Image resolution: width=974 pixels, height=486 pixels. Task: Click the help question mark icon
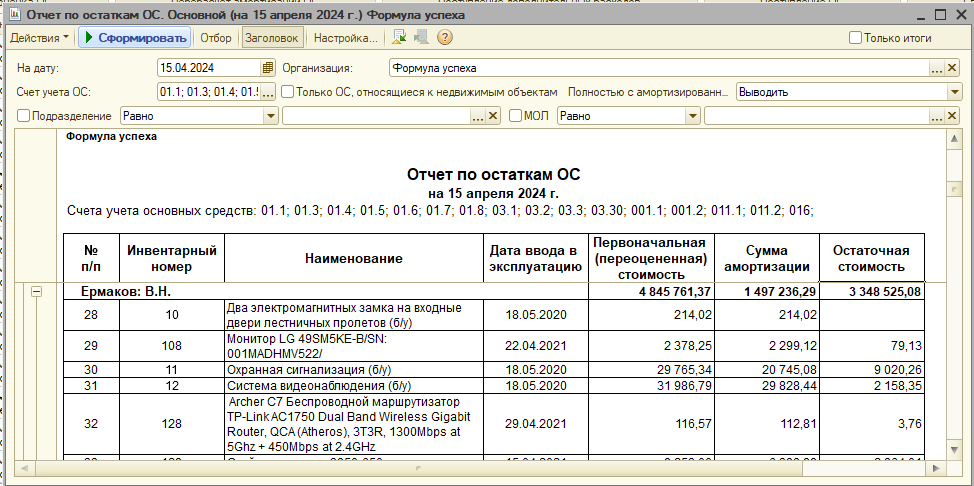(445, 38)
